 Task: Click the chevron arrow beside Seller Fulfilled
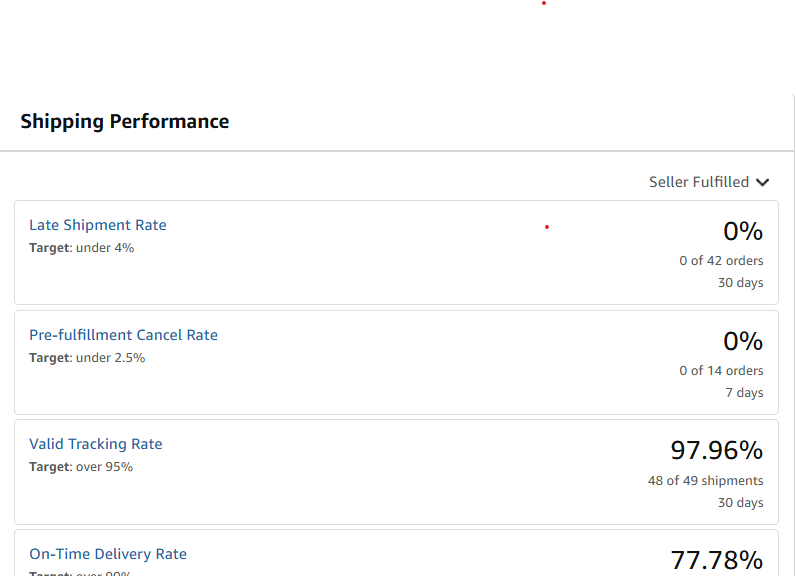click(762, 182)
